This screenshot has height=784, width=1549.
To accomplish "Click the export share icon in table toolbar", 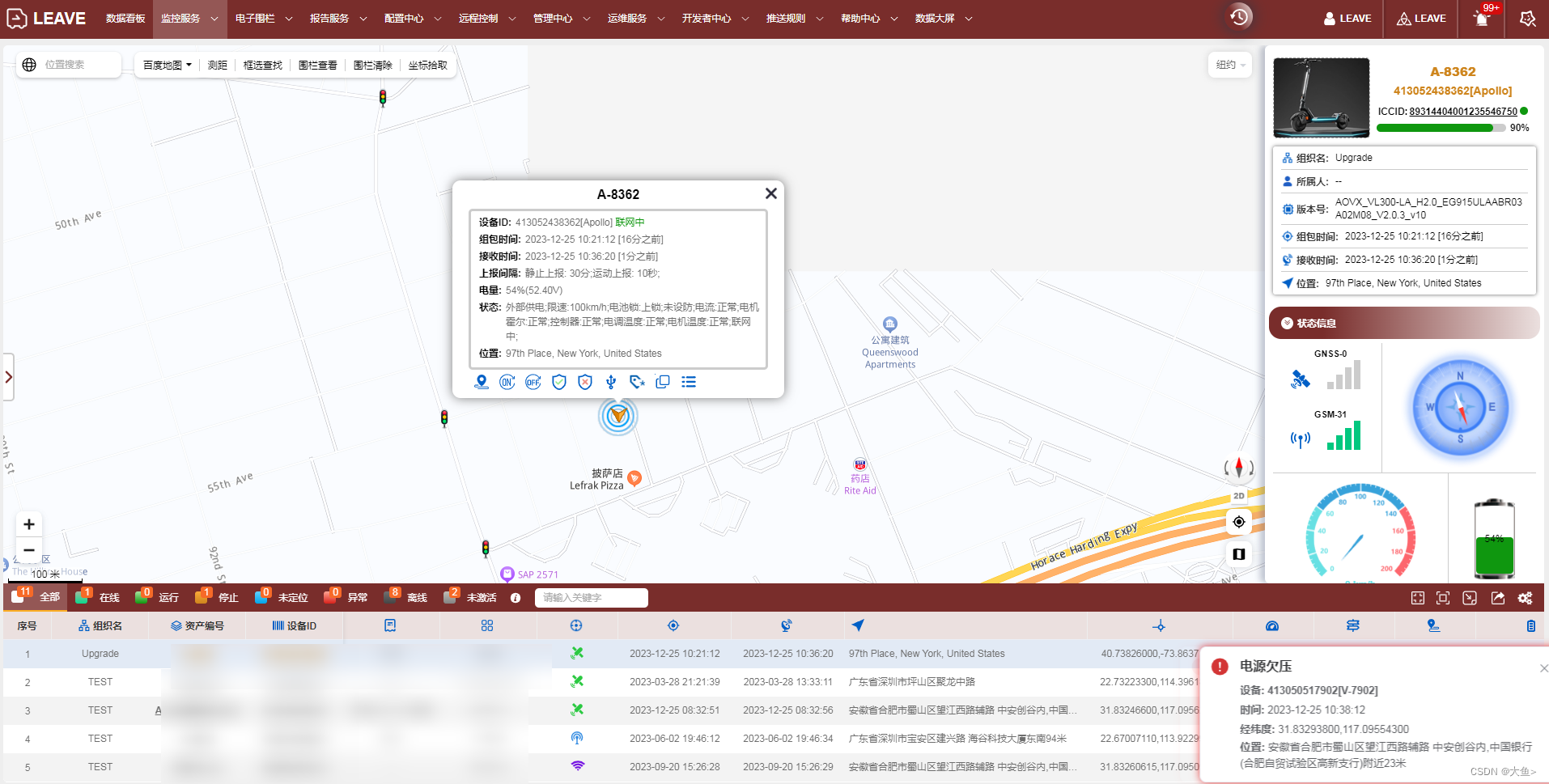I will point(1498,598).
